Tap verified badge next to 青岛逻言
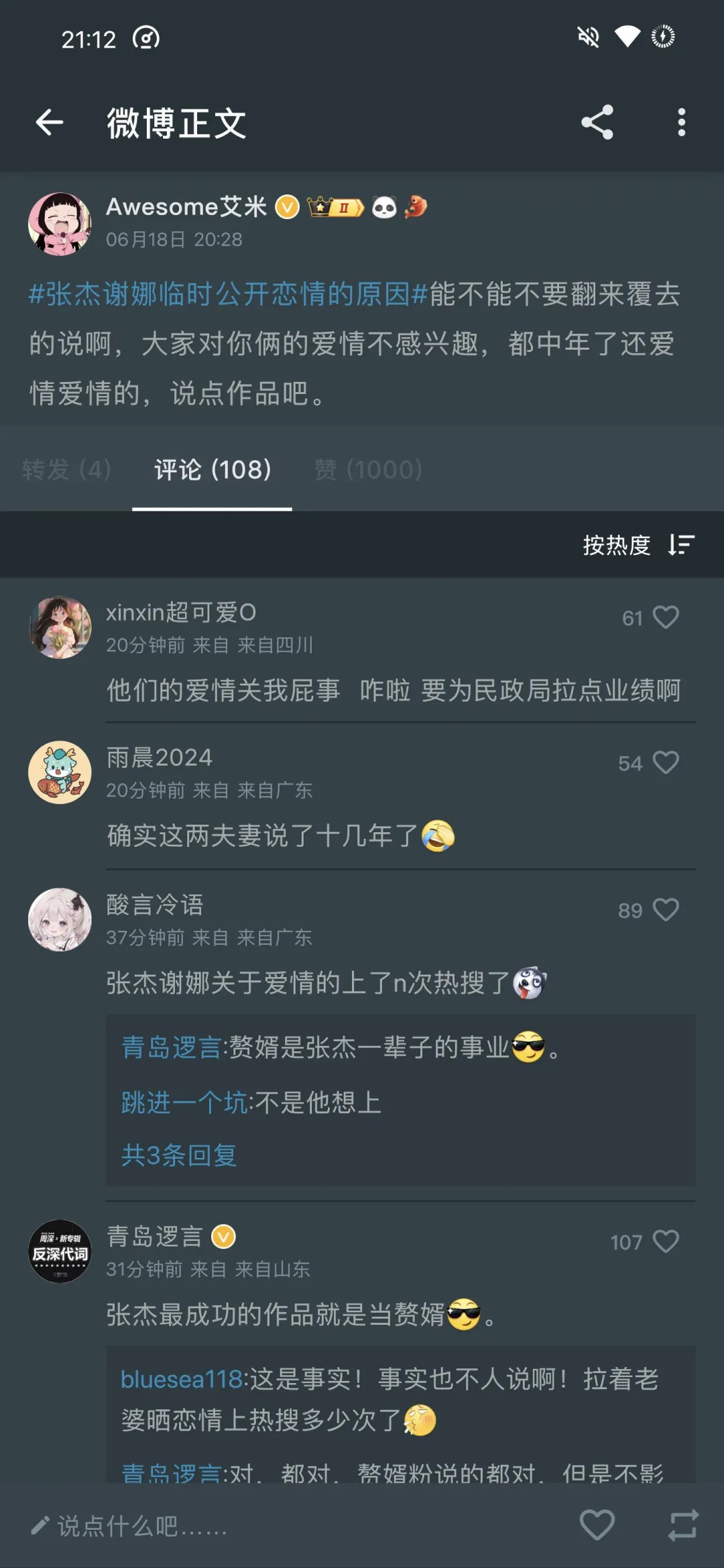 (x=224, y=1236)
